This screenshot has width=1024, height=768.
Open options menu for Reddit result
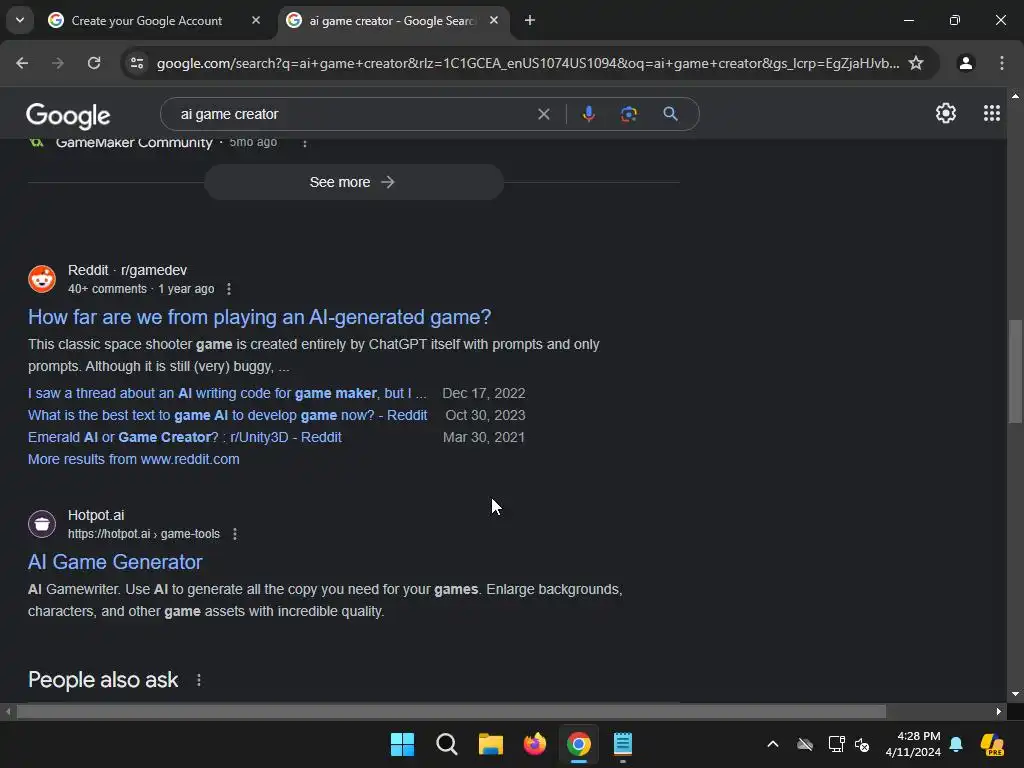pos(229,289)
